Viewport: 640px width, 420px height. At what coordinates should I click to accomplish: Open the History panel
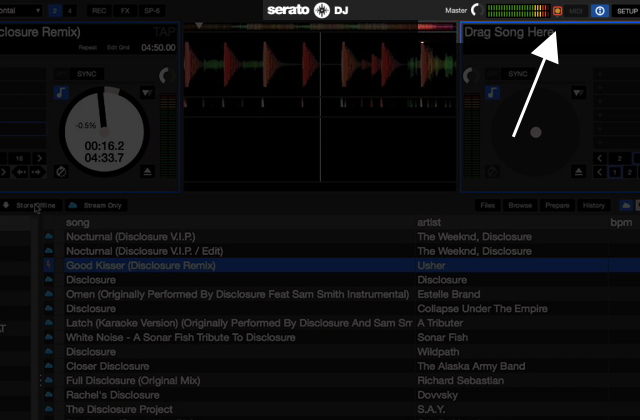click(x=594, y=205)
